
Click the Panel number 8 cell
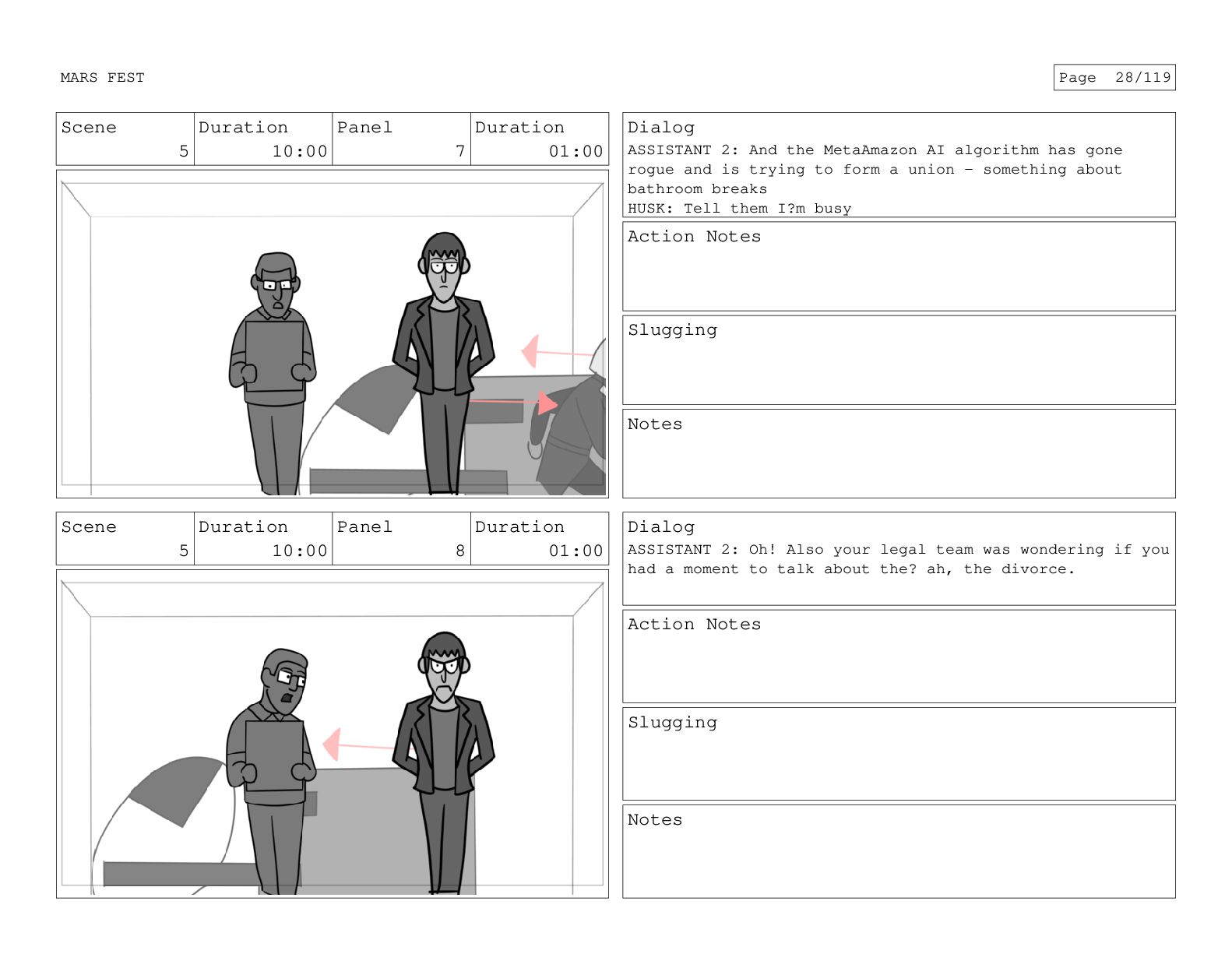pyautogui.click(x=401, y=539)
